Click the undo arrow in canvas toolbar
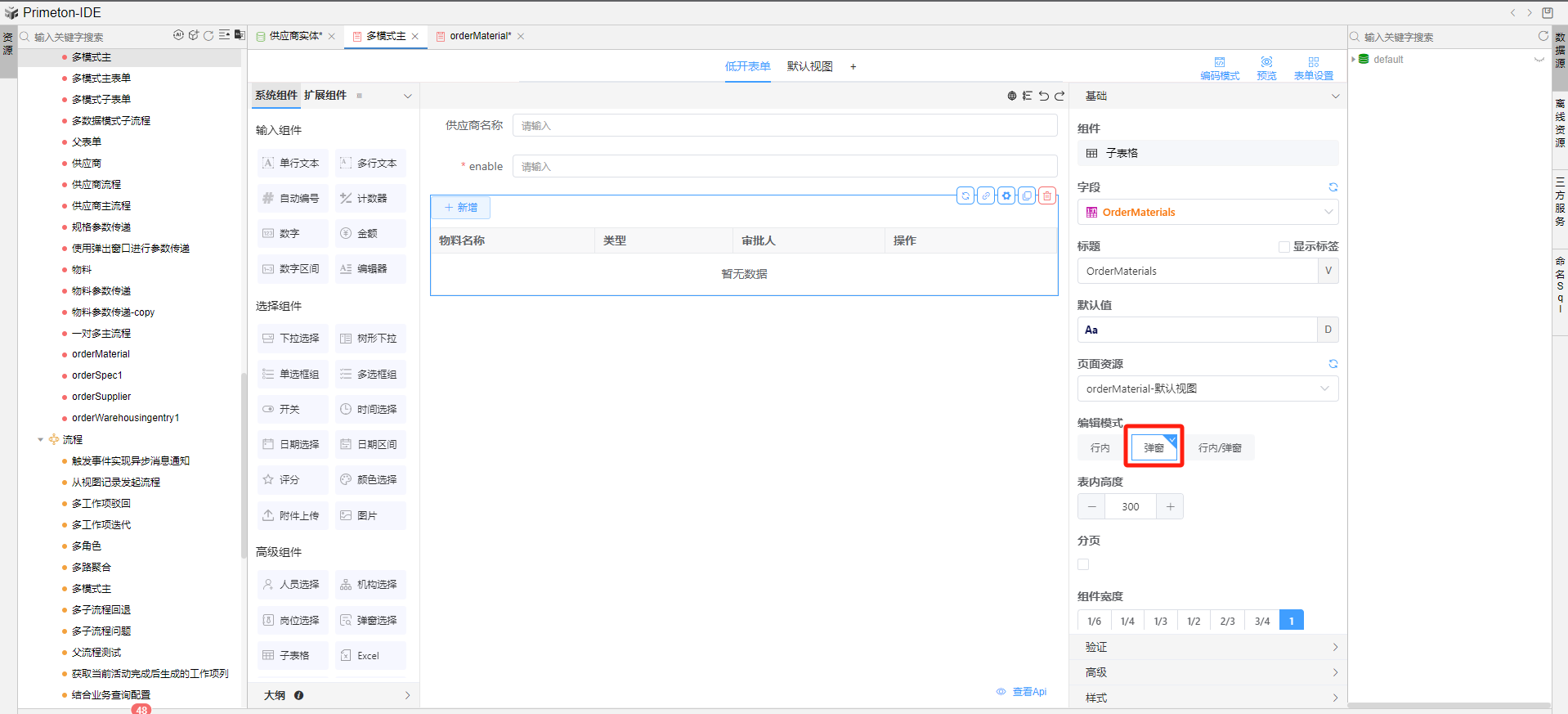The image size is (1568, 714). point(1044,96)
